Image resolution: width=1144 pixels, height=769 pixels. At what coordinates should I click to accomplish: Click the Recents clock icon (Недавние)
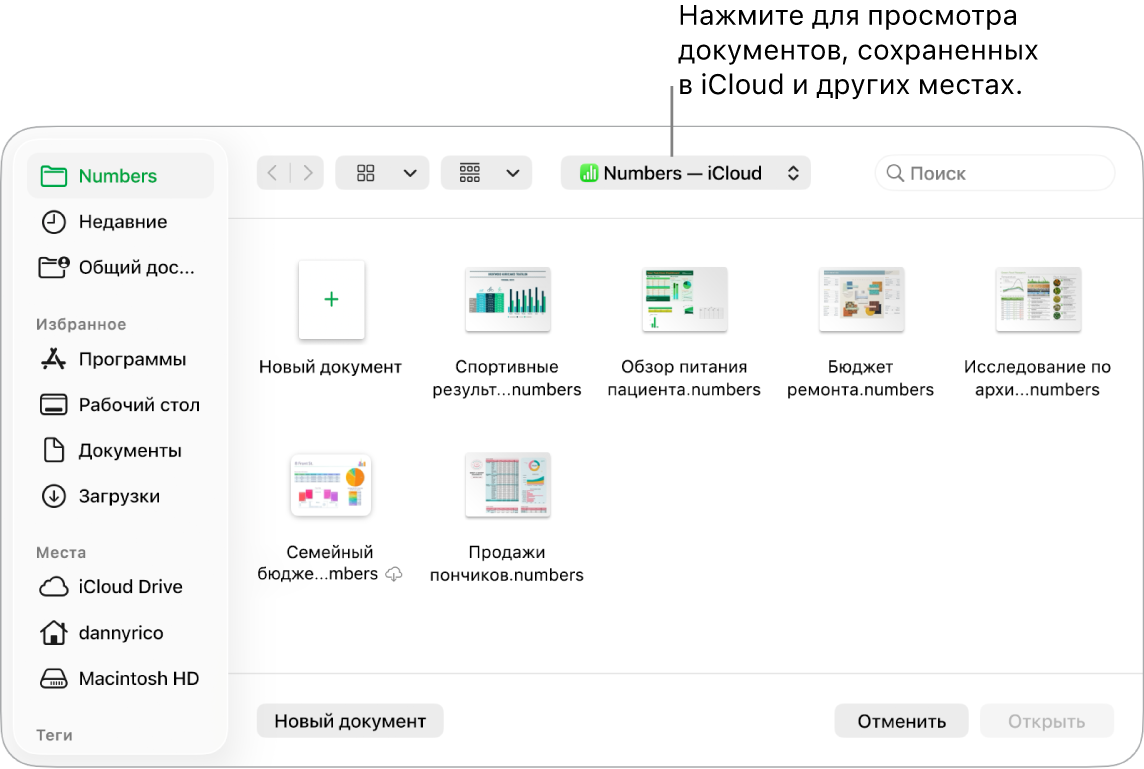tap(53, 222)
